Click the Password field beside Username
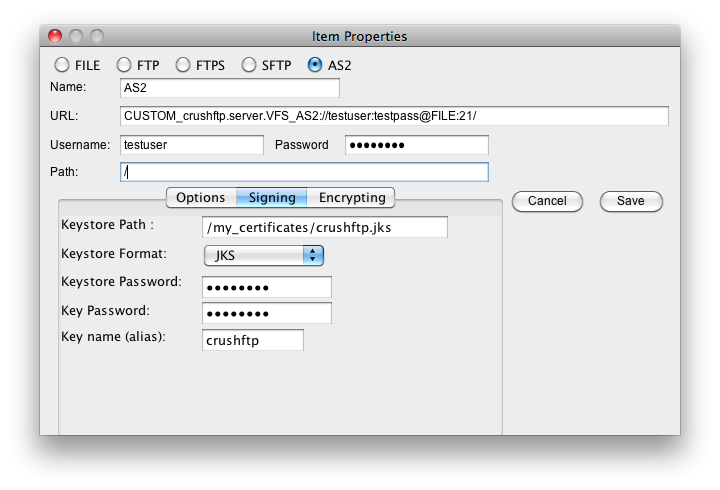This screenshot has height=490, width=720. (x=416, y=145)
